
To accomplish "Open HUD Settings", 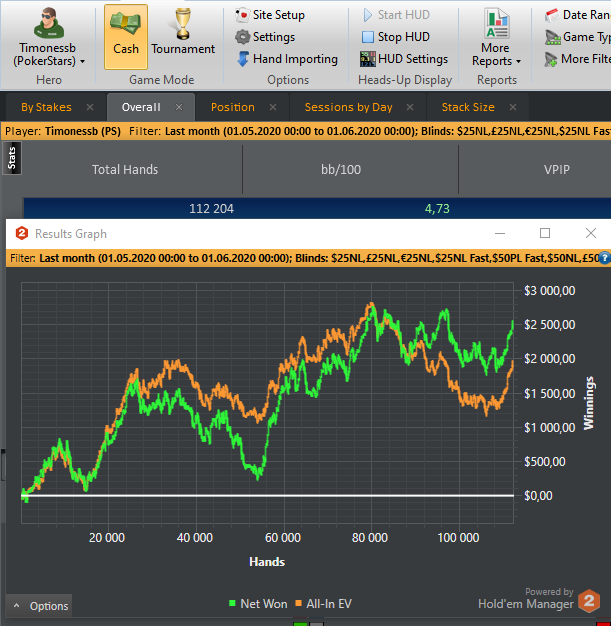I will 404,59.
